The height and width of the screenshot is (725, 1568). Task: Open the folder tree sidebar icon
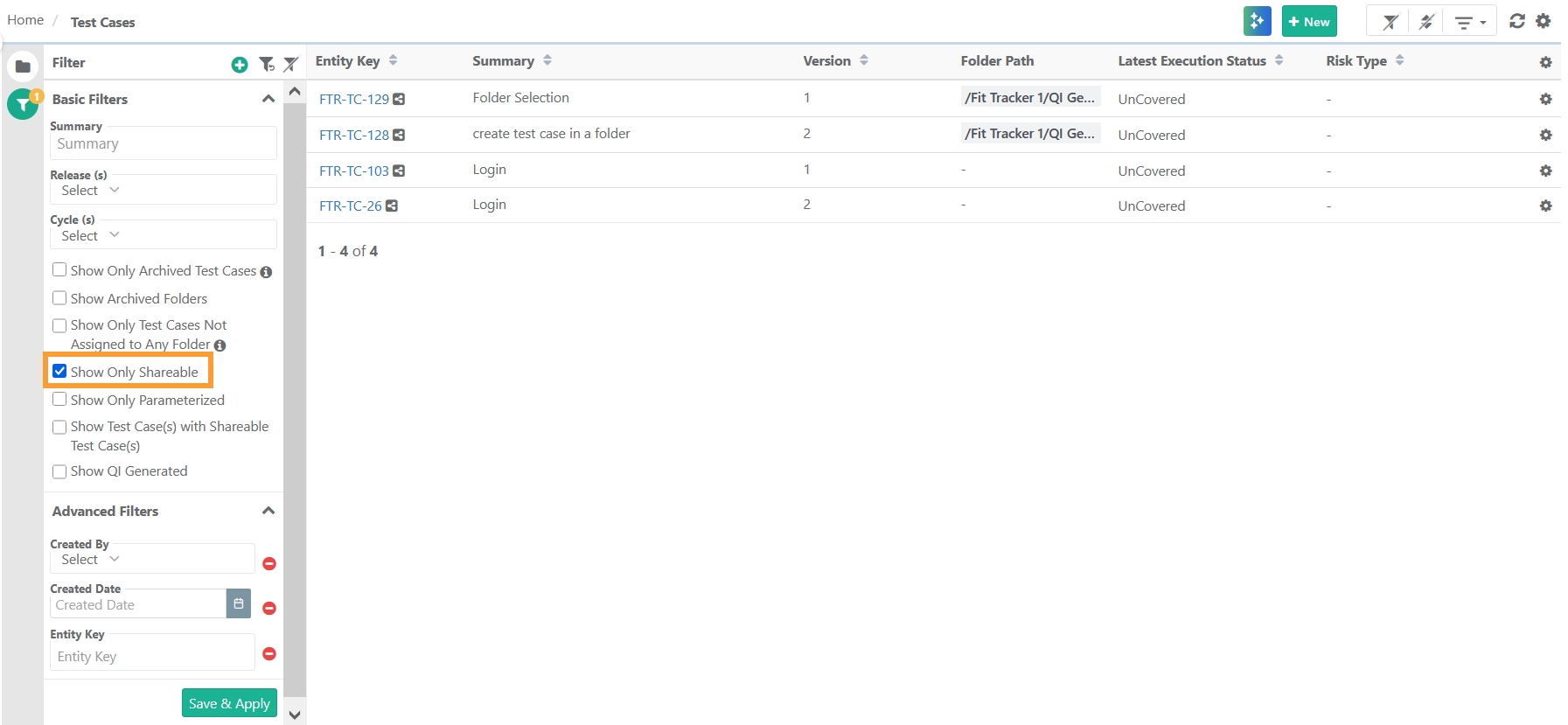[23, 66]
